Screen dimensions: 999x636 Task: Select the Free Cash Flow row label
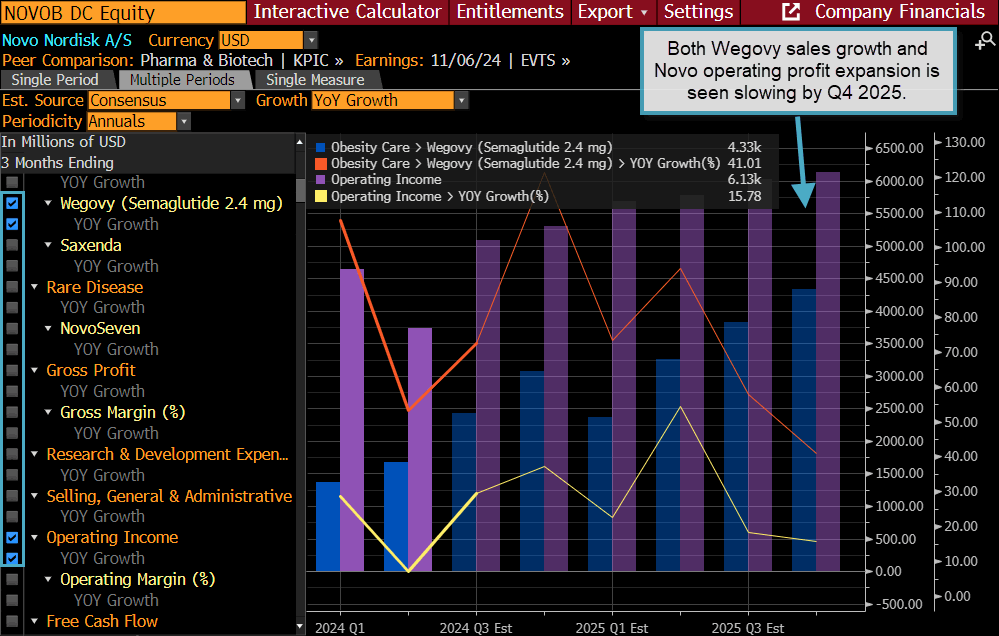pyautogui.click(x=102, y=621)
